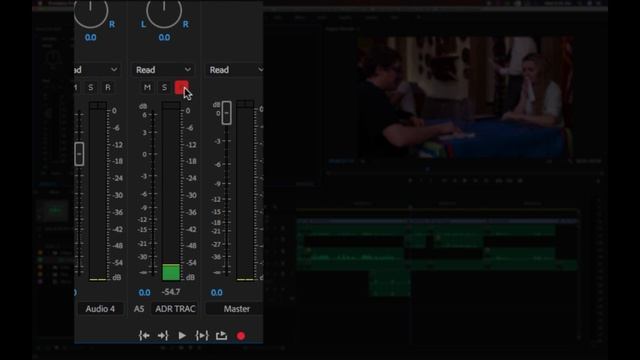Solo the ADR TRAC track
The width and height of the screenshot is (640, 360).
coord(164,87)
